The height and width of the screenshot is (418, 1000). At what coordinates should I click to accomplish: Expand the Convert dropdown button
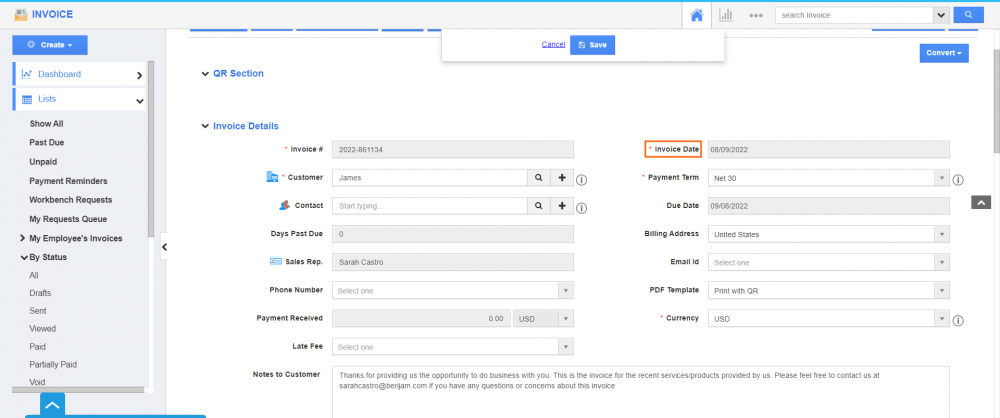point(943,52)
